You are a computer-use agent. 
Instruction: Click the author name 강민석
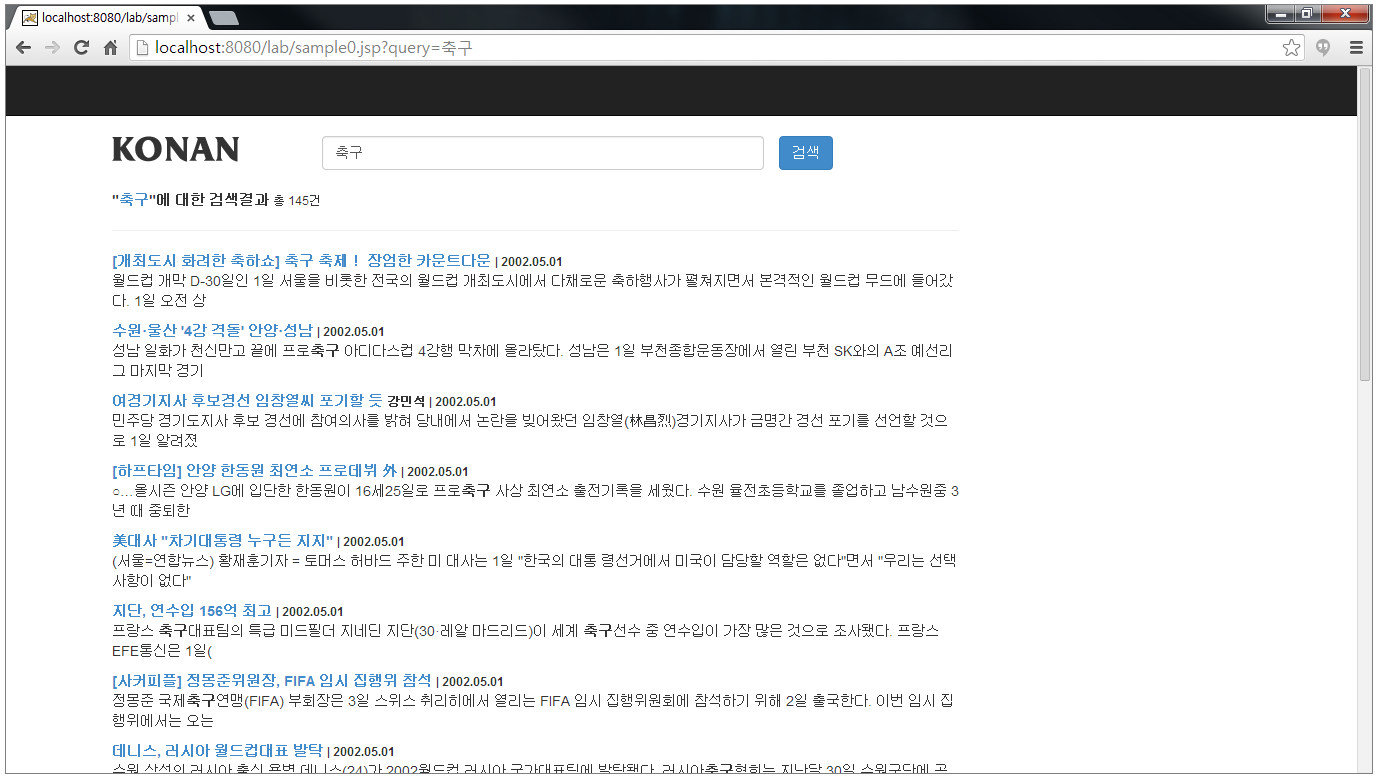pyautogui.click(x=406, y=401)
